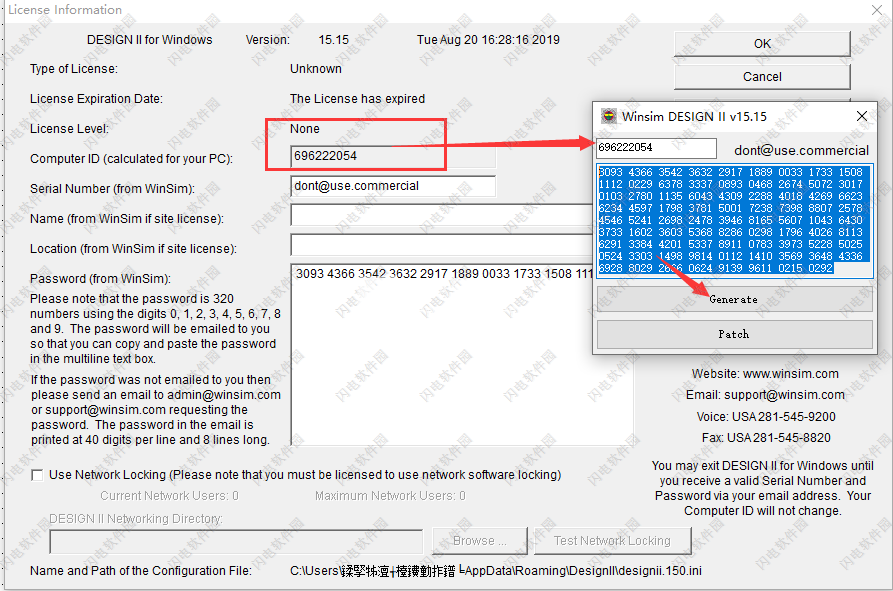Click the generated password text area in keygen
This screenshot has height=591, width=893.
coord(735,221)
